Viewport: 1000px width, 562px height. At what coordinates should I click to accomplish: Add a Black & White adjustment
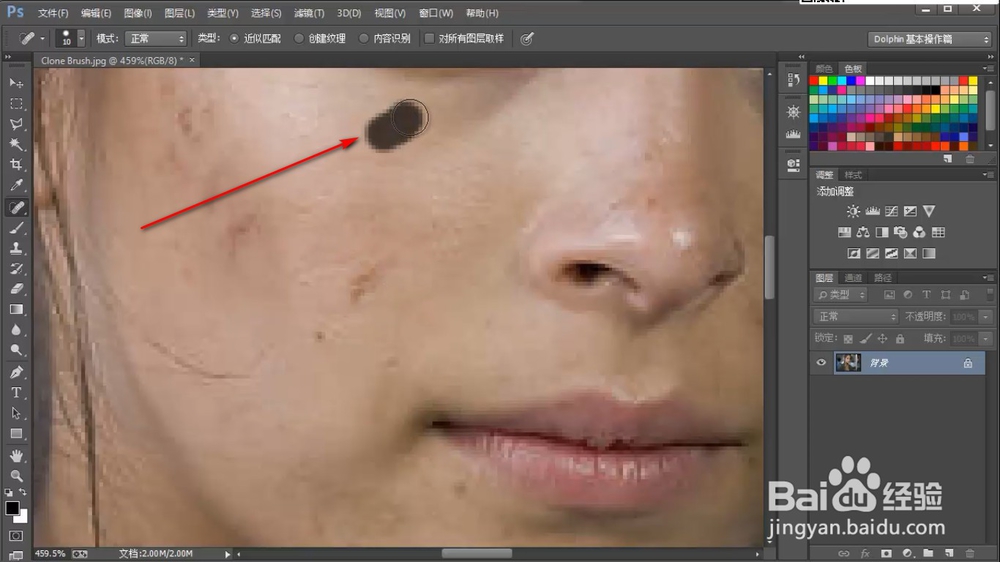click(882, 232)
